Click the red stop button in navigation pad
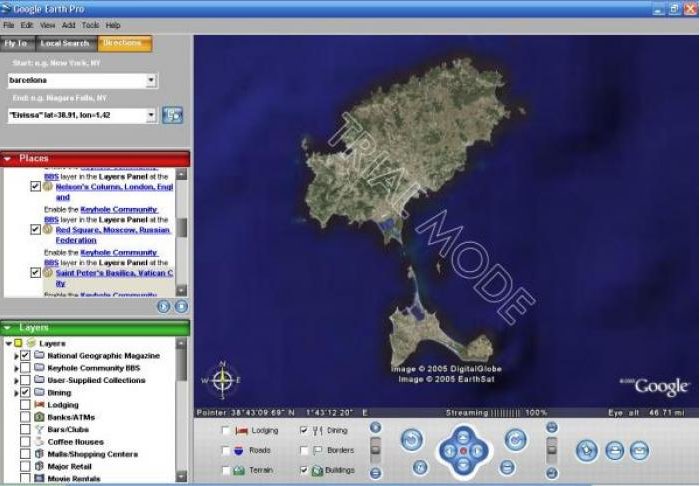 (x=463, y=451)
